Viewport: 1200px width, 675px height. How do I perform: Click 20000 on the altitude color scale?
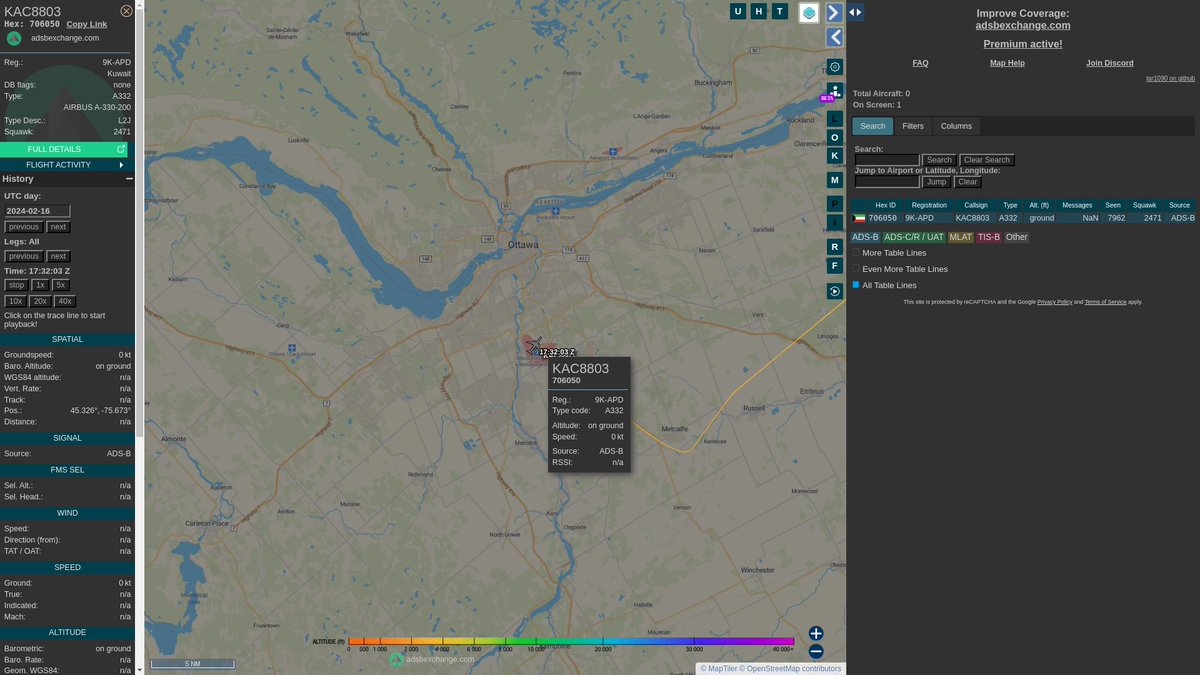click(602, 647)
